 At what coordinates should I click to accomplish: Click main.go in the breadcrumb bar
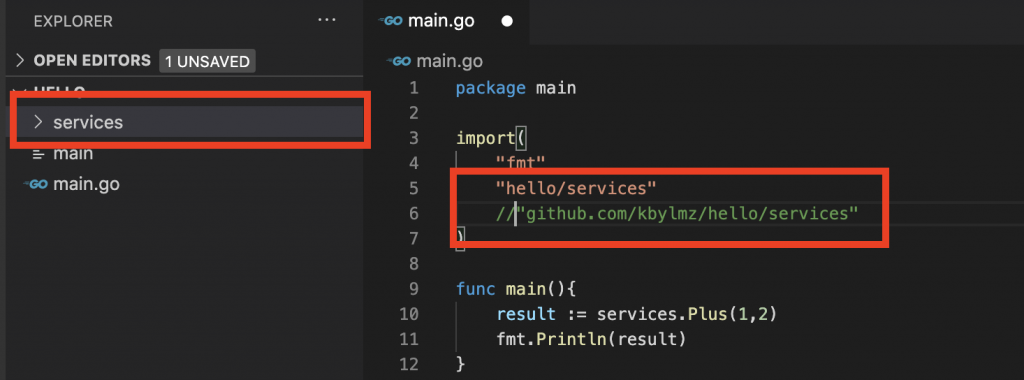449,61
